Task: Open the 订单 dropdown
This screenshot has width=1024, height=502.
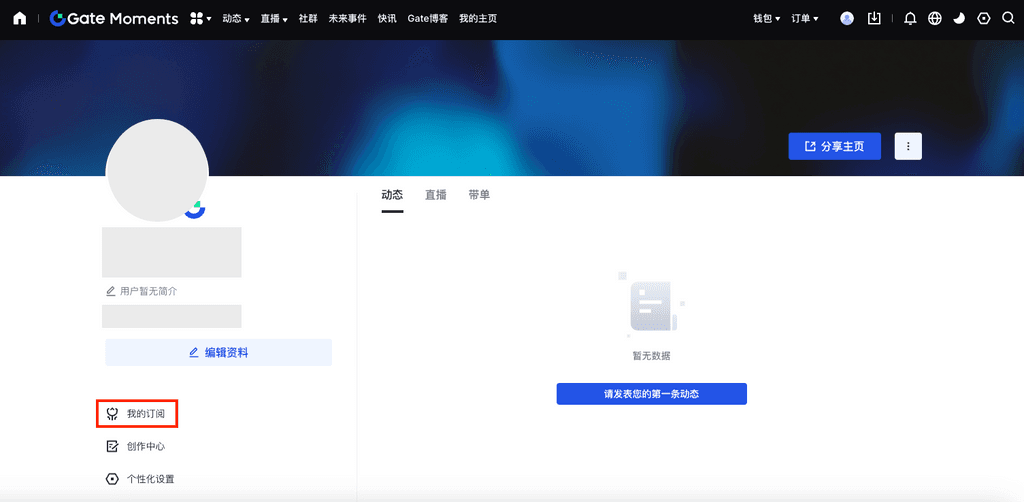Action: [x=804, y=18]
